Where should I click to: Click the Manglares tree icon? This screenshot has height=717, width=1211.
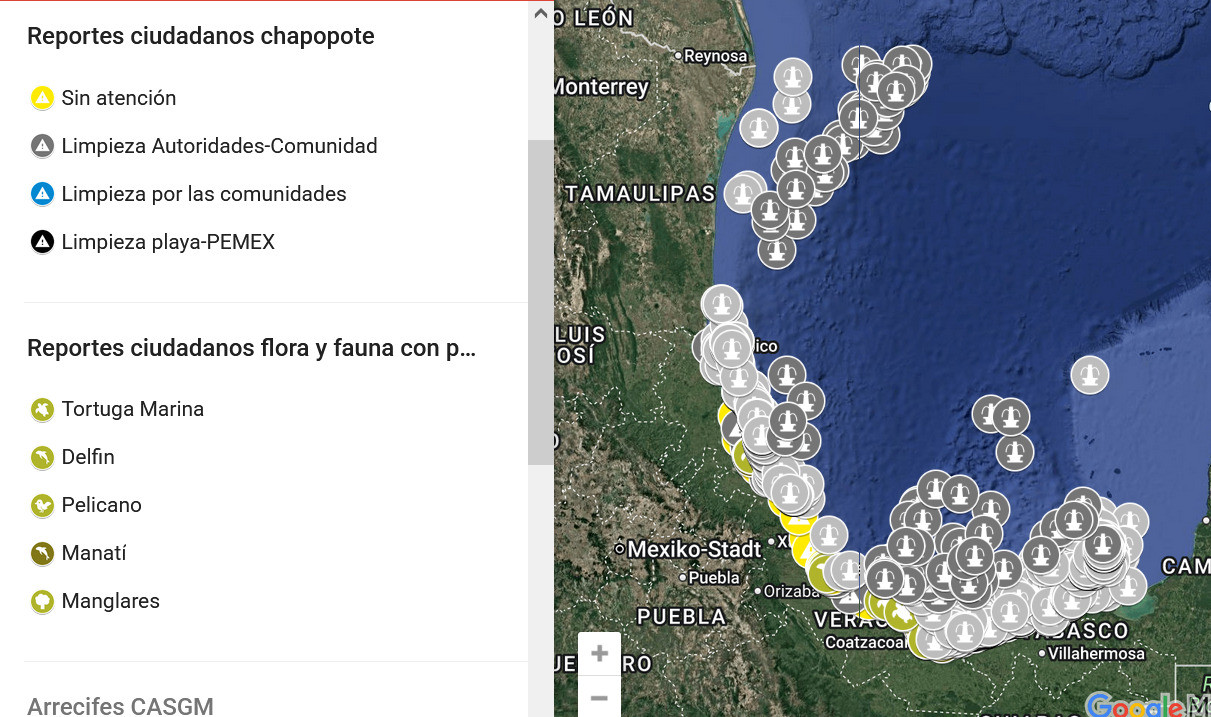(x=42, y=601)
